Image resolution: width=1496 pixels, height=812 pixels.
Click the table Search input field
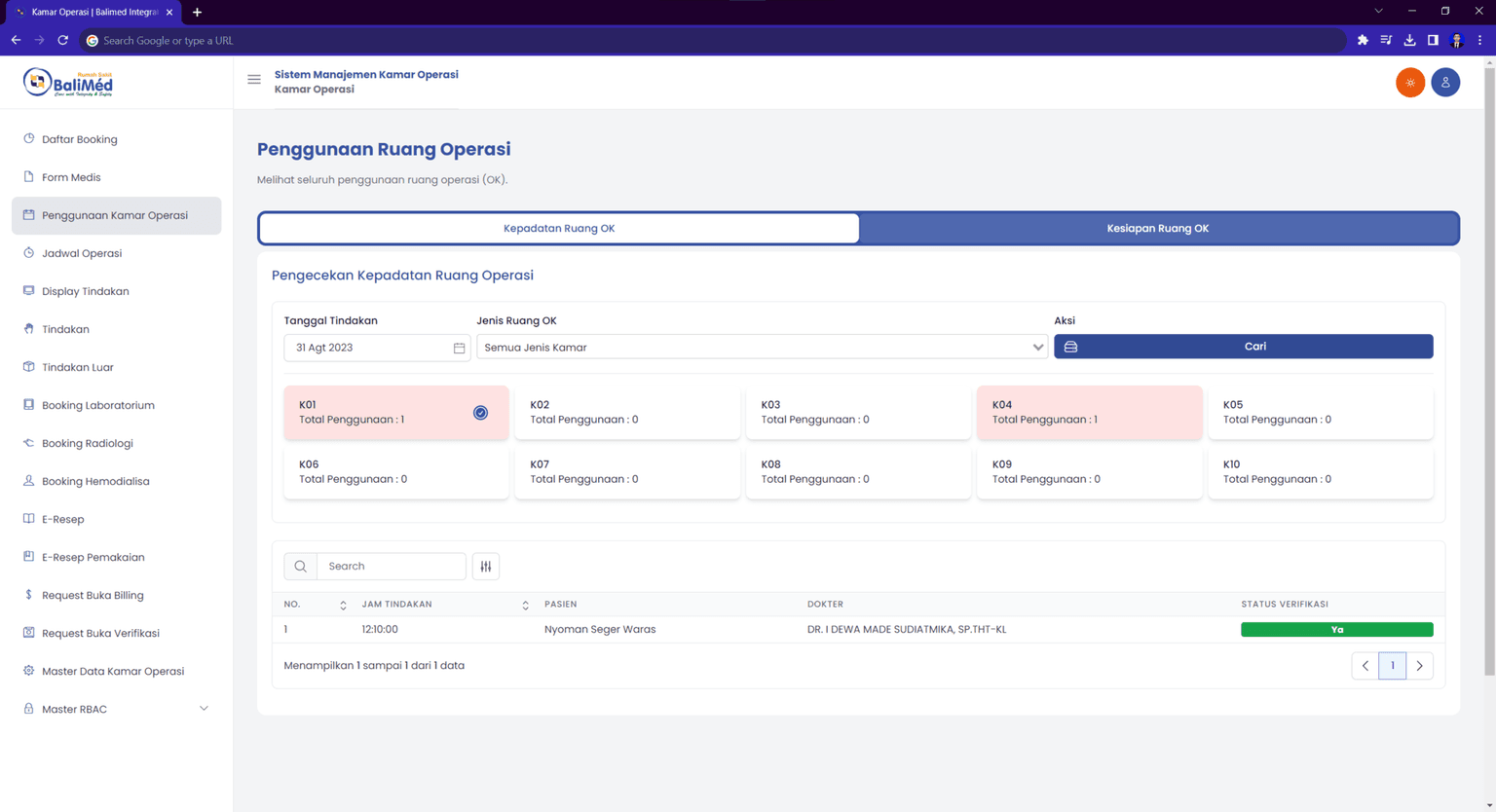tap(391, 567)
